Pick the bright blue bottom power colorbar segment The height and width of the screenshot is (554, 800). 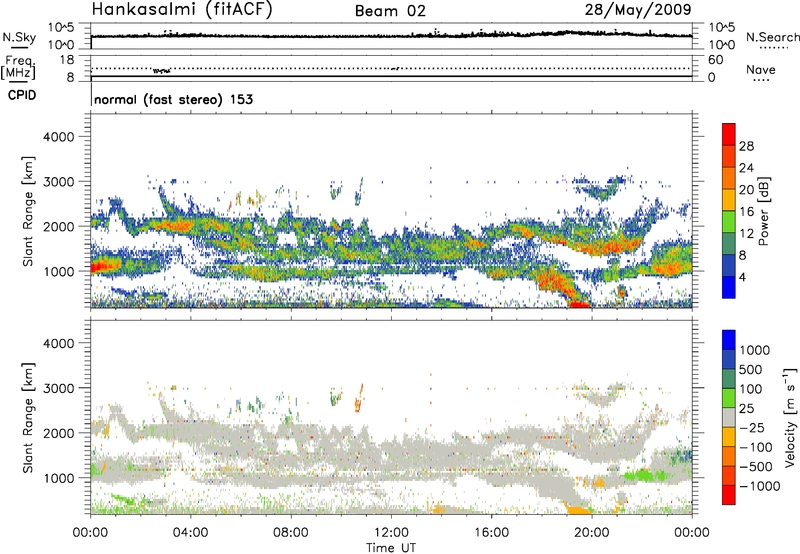(x=729, y=288)
